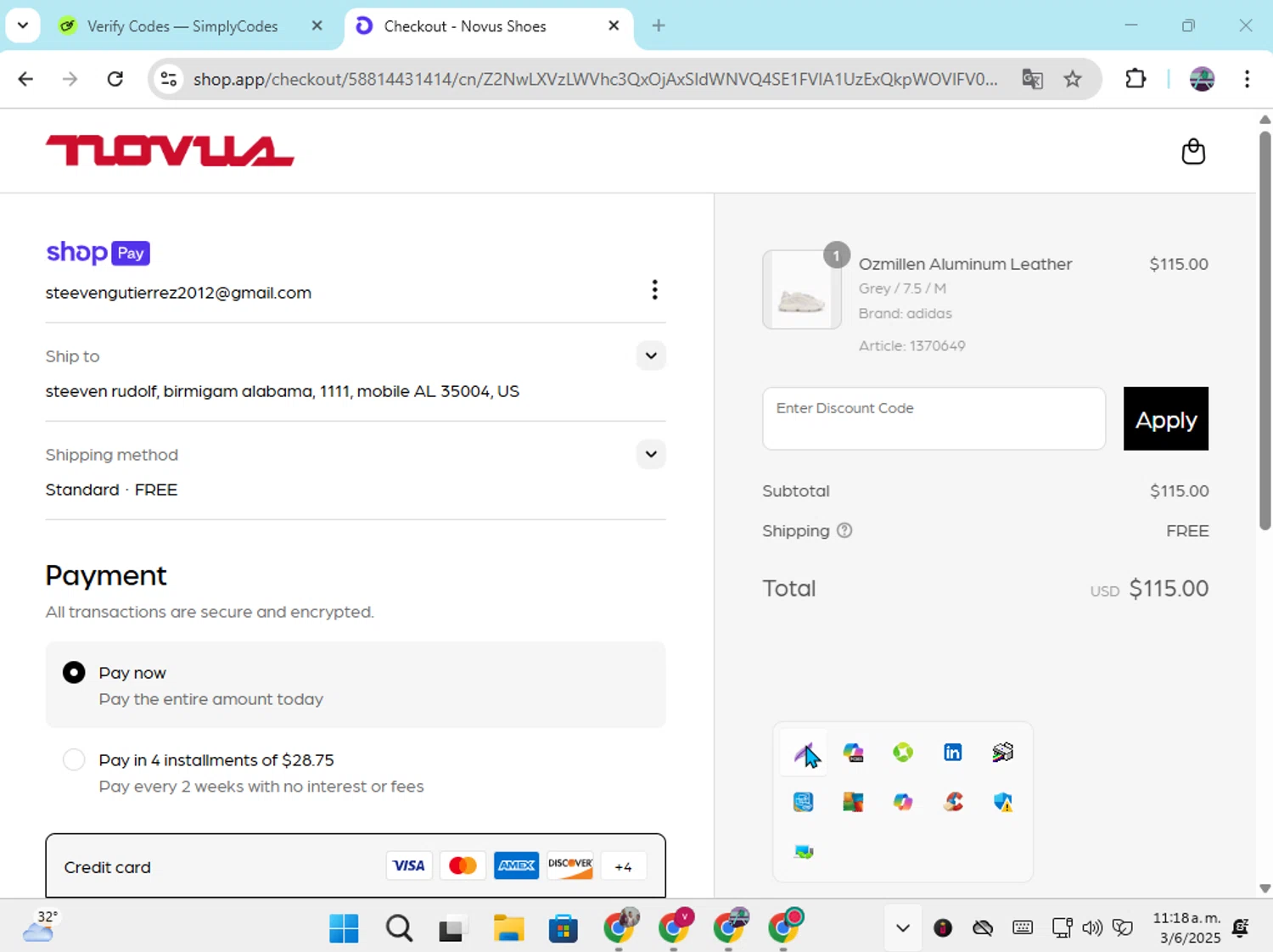Click the Ozmillen shoe product thumbnail
Screen dimensions: 1273x952
pyautogui.click(x=802, y=289)
